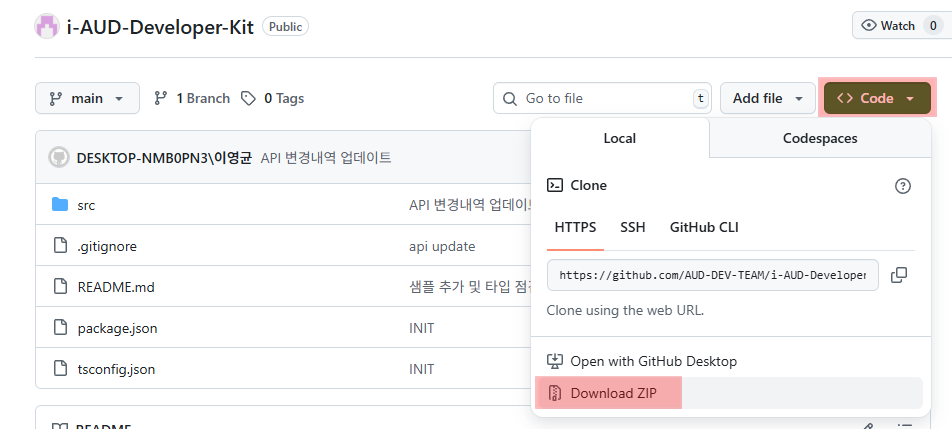
Task: Open the Add file dropdown
Action: pos(767,98)
